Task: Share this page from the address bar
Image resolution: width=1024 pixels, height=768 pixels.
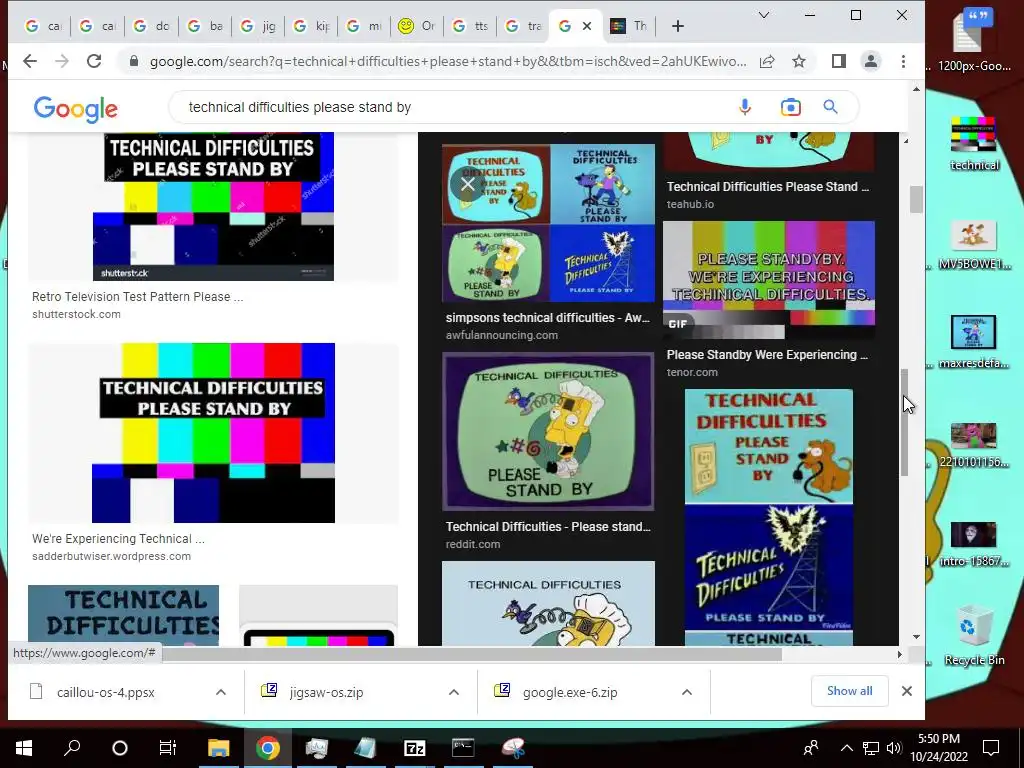Action: pyautogui.click(x=767, y=61)
